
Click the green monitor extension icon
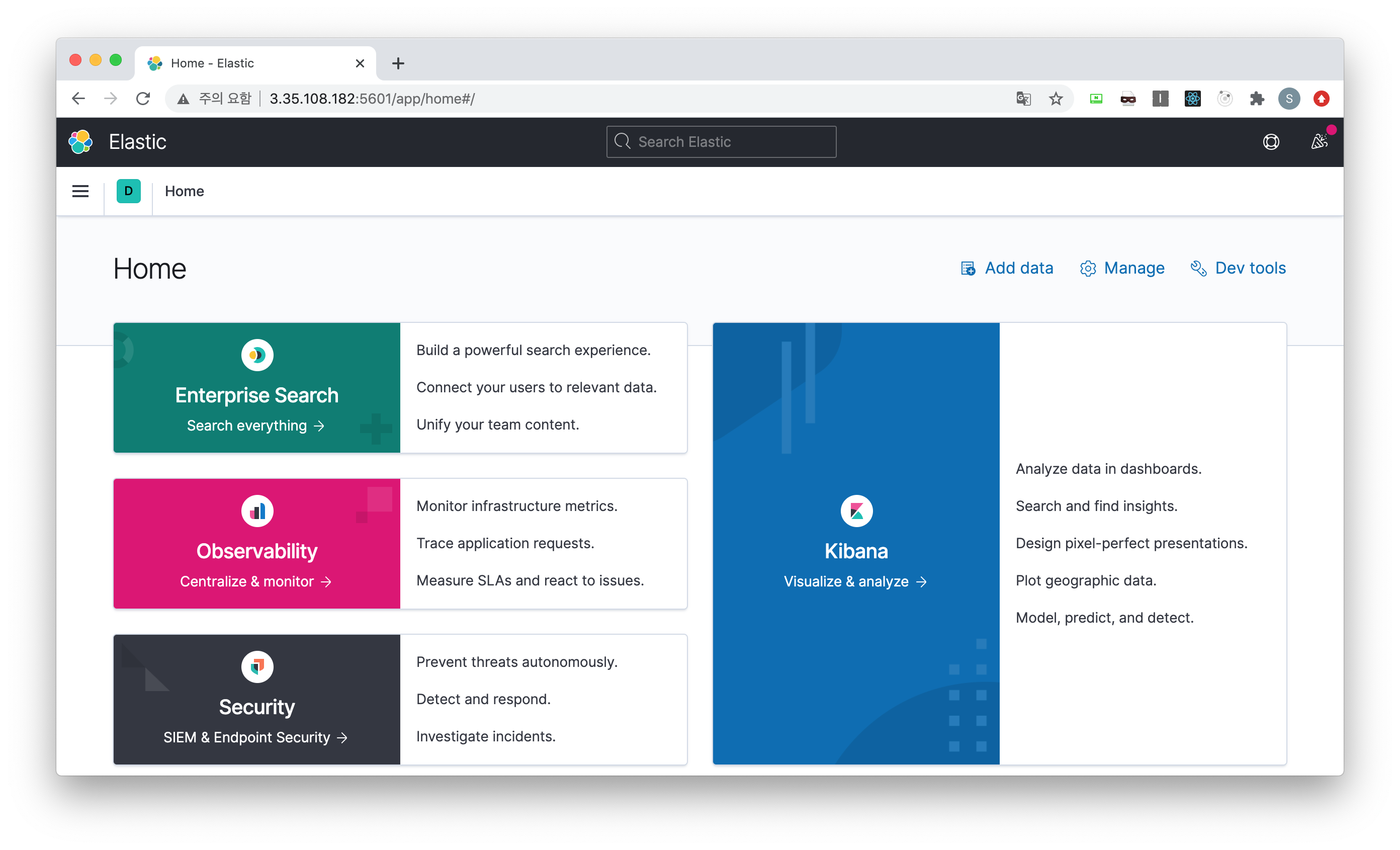point(1096,99)
